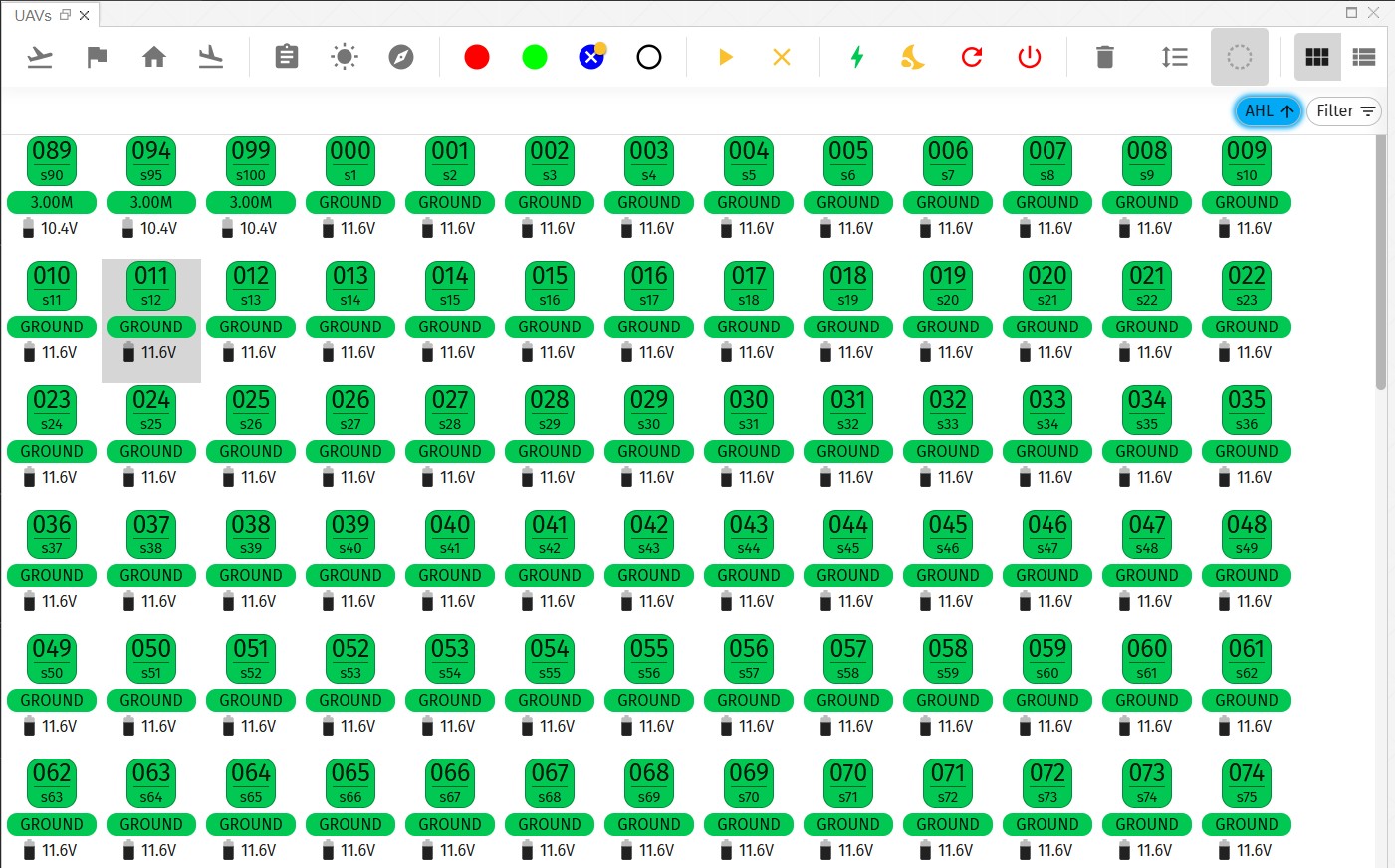Click the trash can remove icon
This screenshot has width=1395, height=868.
1105,57
